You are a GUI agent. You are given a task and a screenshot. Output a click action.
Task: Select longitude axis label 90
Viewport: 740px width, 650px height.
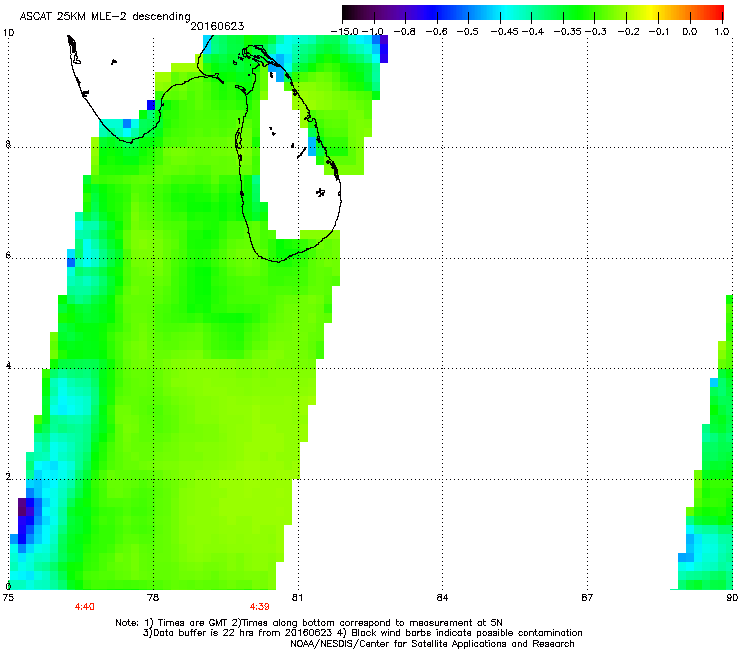732,598
